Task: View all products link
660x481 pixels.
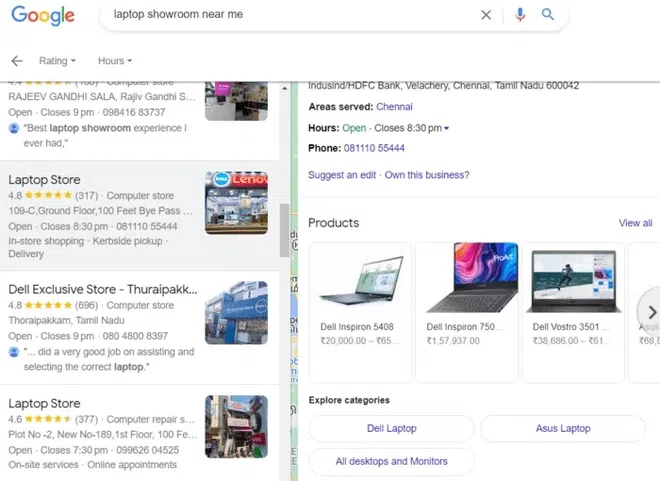Action: point(635,223)
